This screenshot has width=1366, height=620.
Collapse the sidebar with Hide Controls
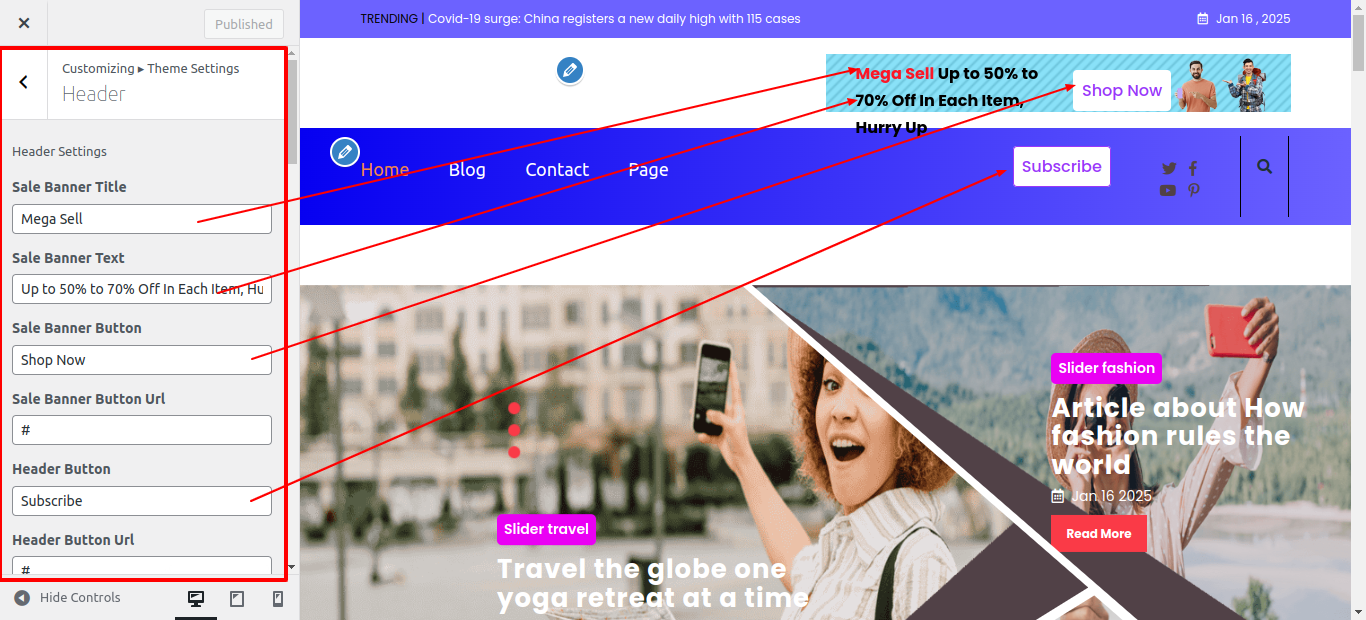click(x=67, y=598)
